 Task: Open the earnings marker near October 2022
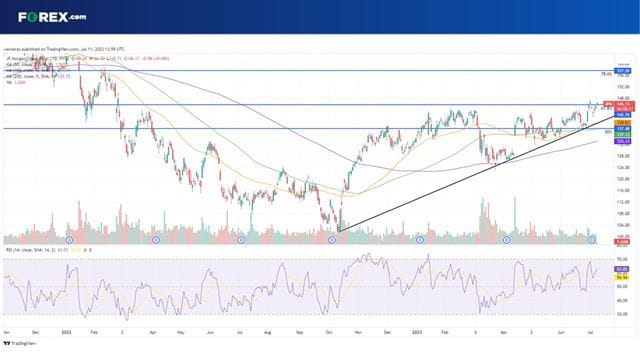click(x=332, y=240)
